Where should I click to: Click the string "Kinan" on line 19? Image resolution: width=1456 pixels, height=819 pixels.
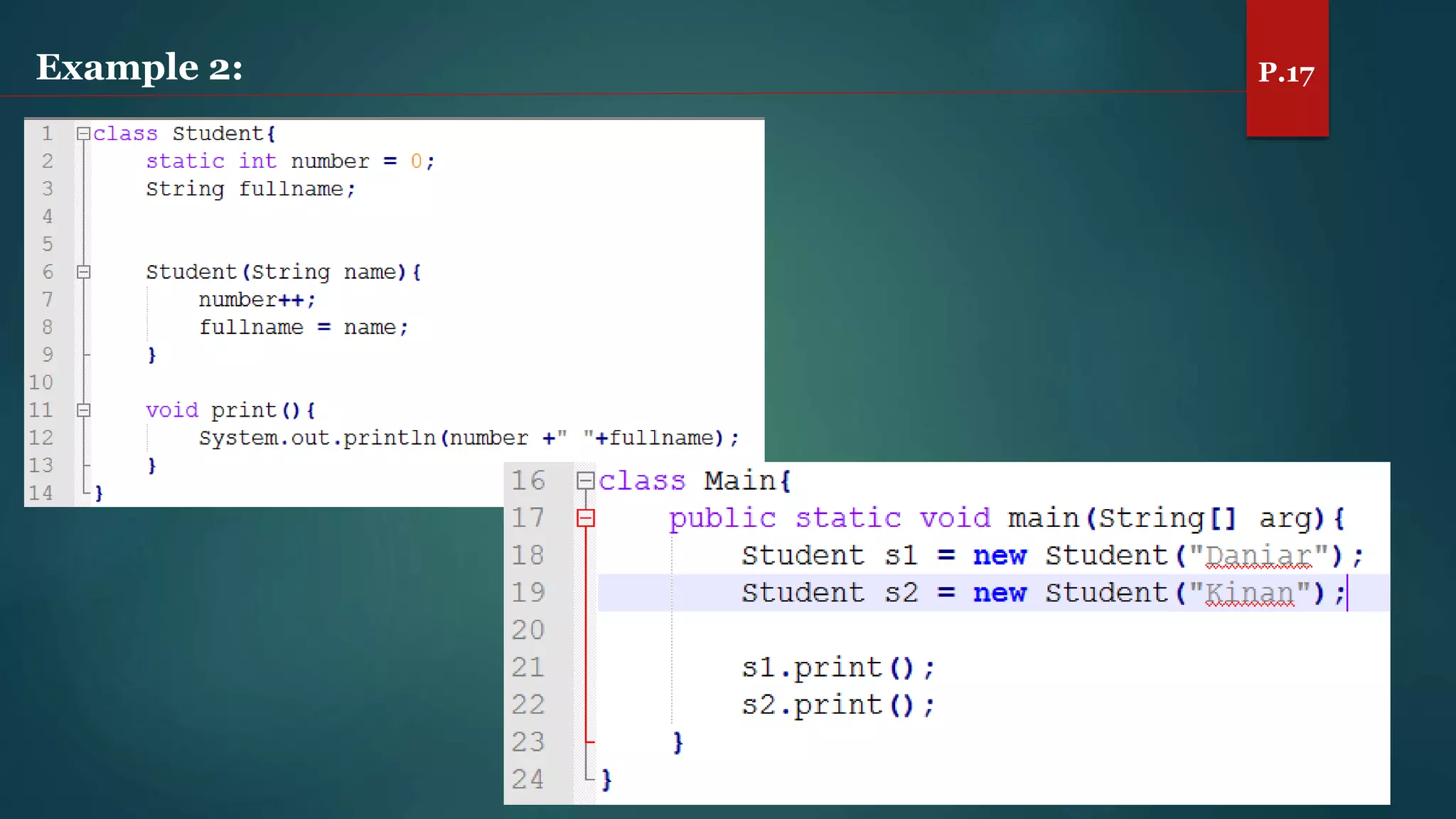click(x=1249, y=593)
